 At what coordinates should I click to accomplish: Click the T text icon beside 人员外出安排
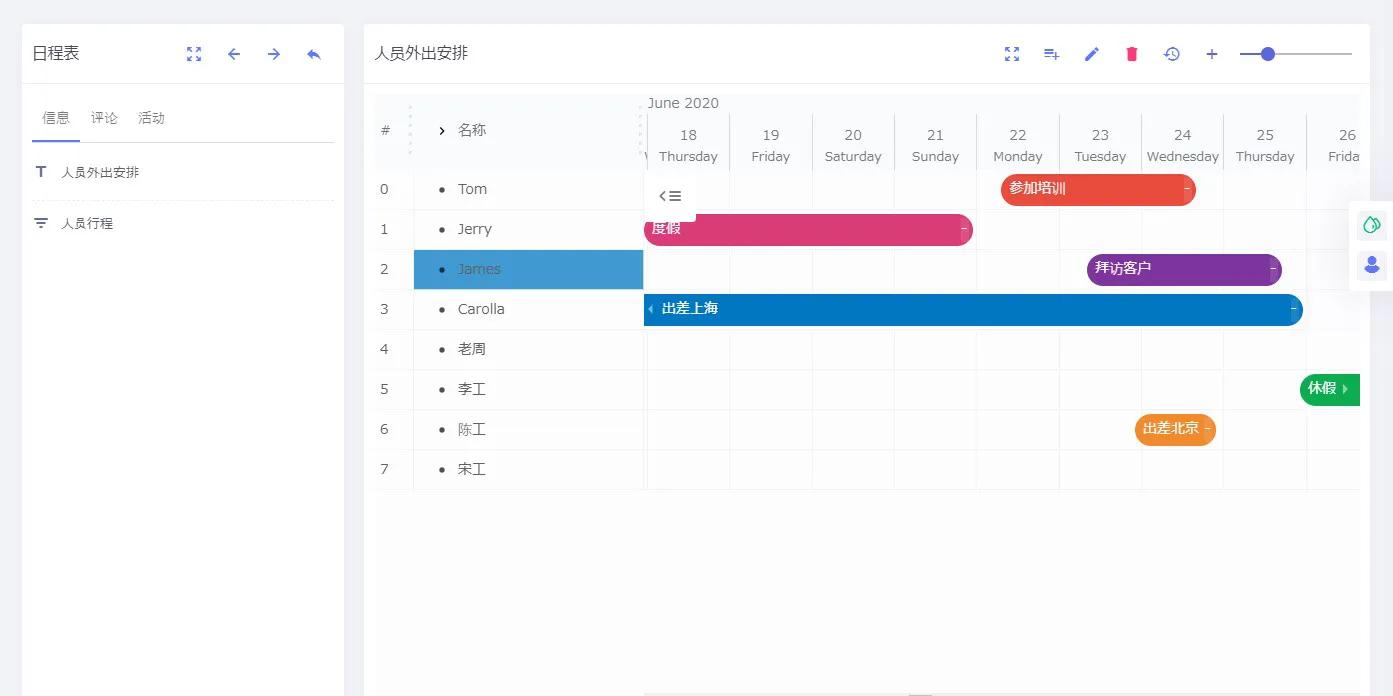point(41,172)
